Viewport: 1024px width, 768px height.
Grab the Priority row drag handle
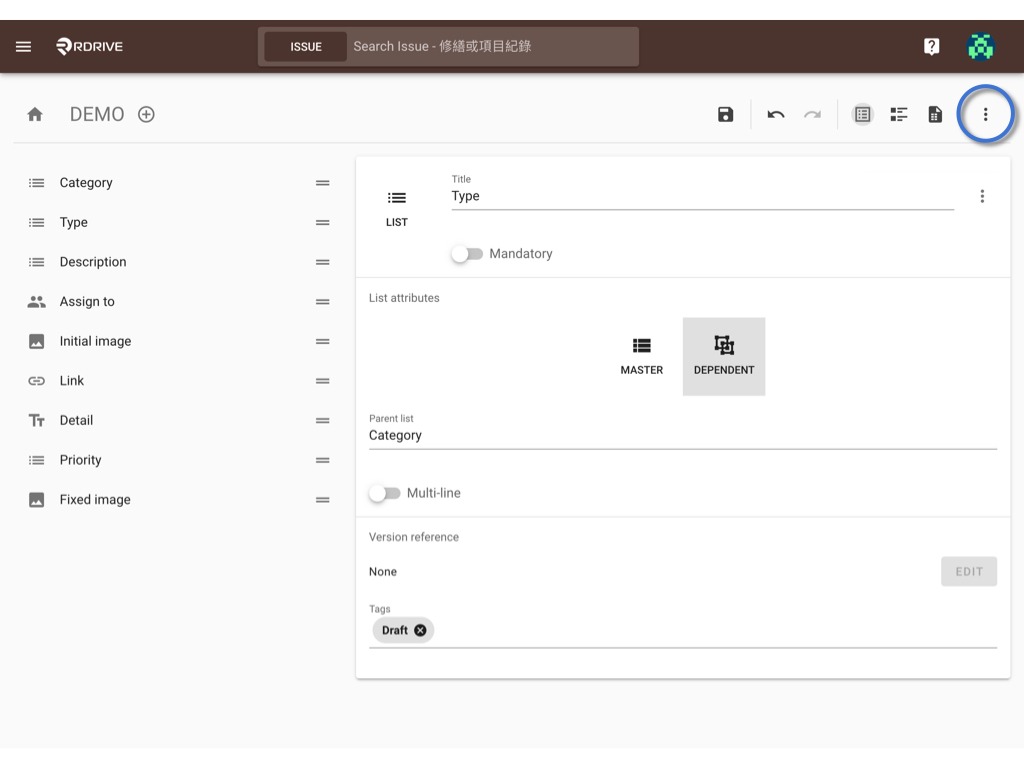323,460
